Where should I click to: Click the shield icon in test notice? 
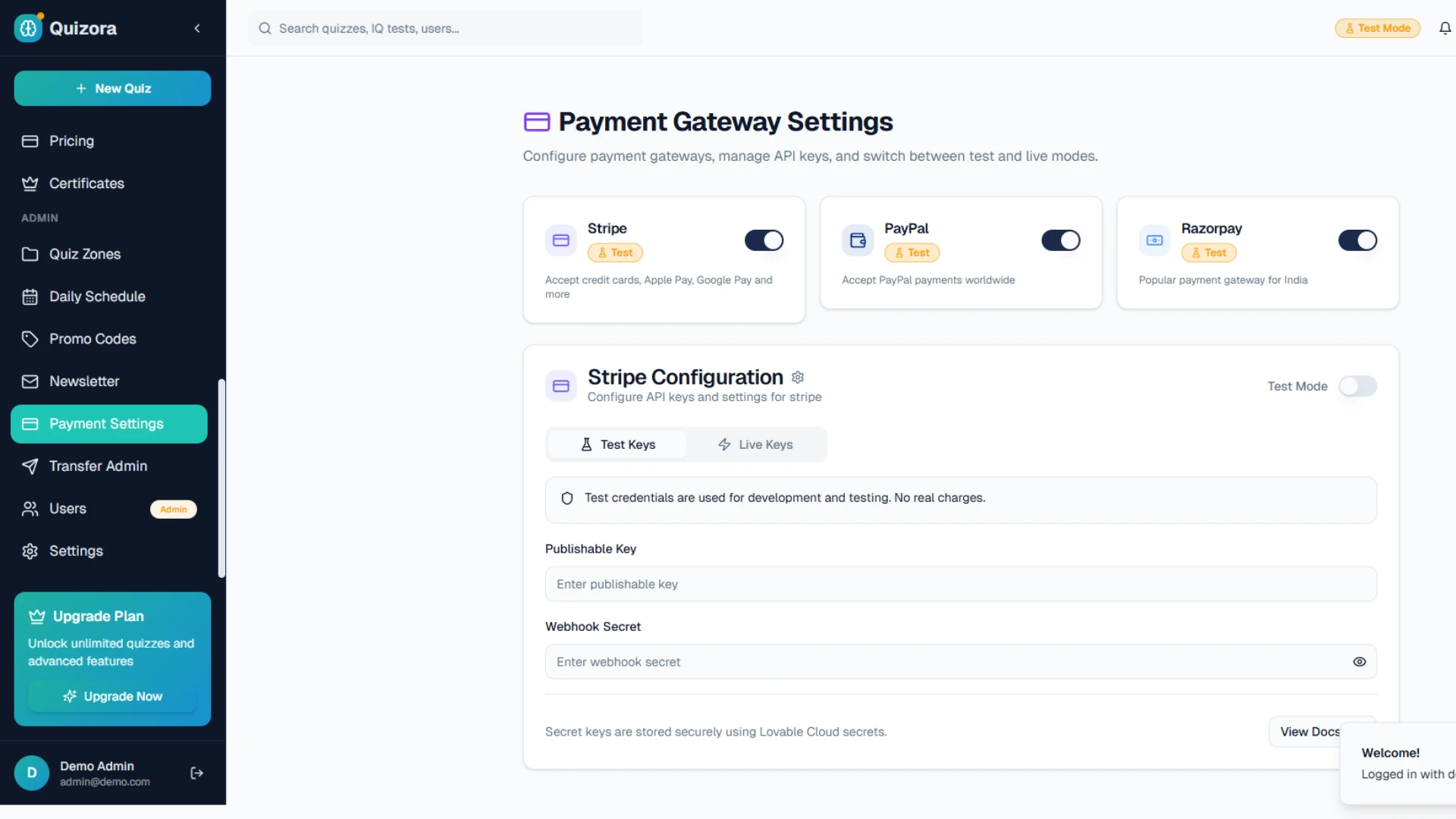click(567, 498)
